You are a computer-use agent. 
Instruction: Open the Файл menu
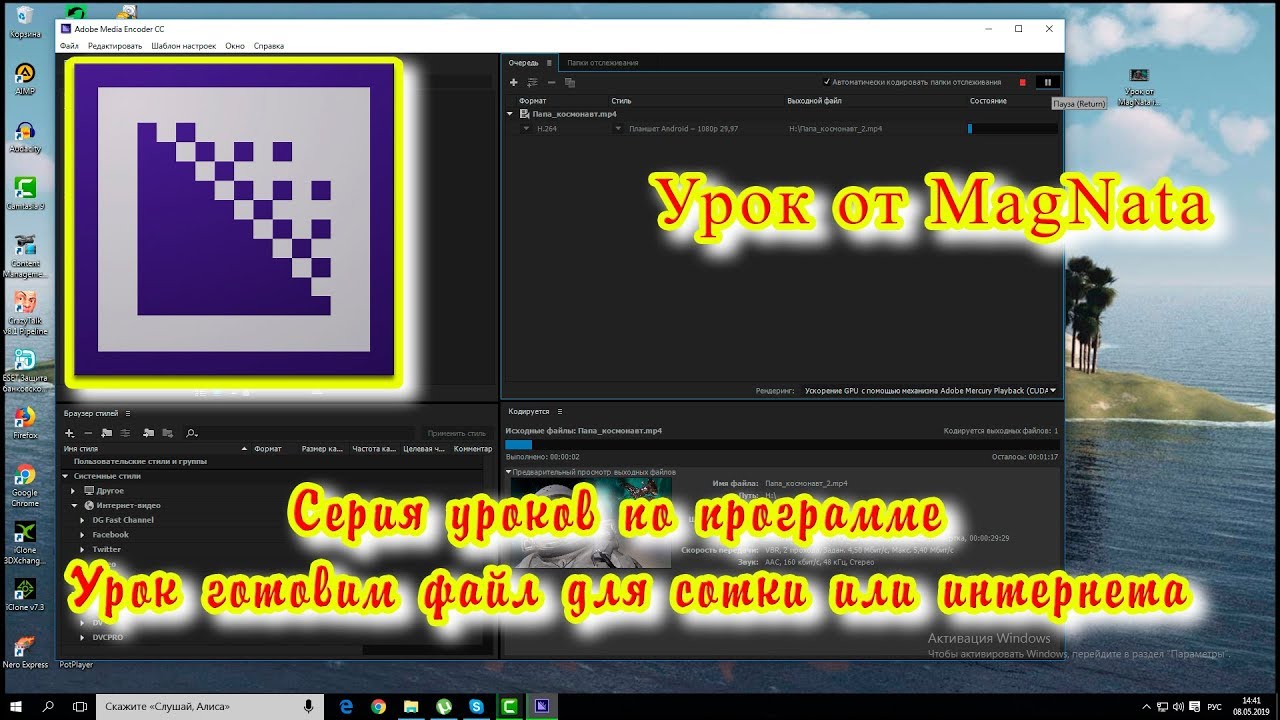tap(69, 46)
